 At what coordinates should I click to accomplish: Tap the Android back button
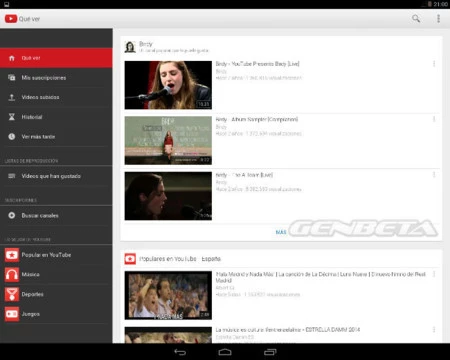tap(180, 352)
